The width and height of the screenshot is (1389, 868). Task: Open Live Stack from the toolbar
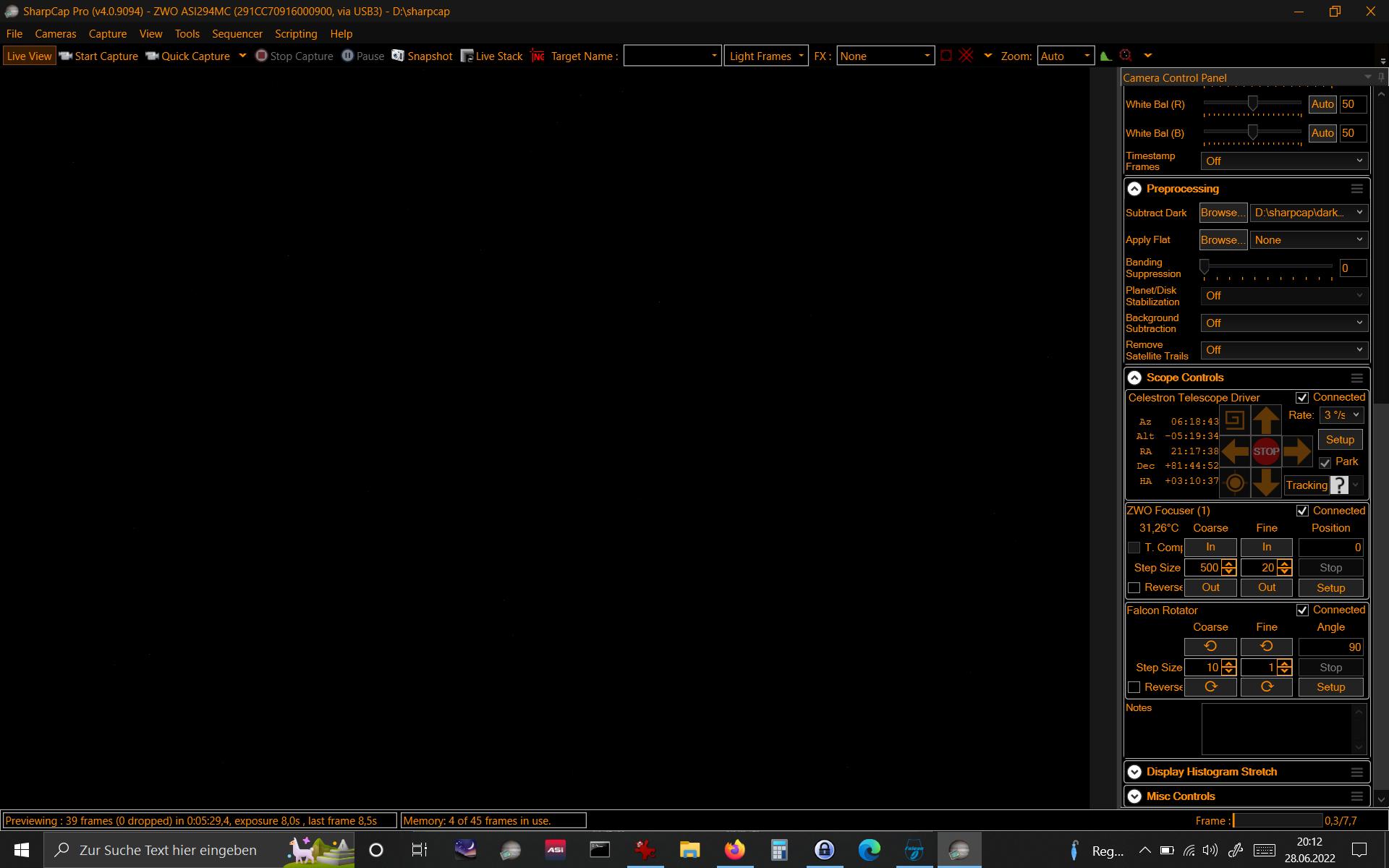[492, 56]
